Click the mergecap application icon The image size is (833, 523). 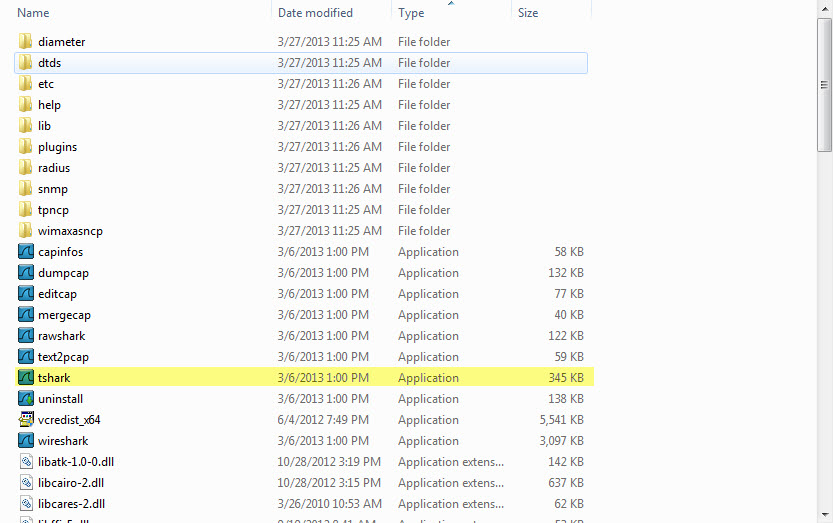tap(26, 315)
